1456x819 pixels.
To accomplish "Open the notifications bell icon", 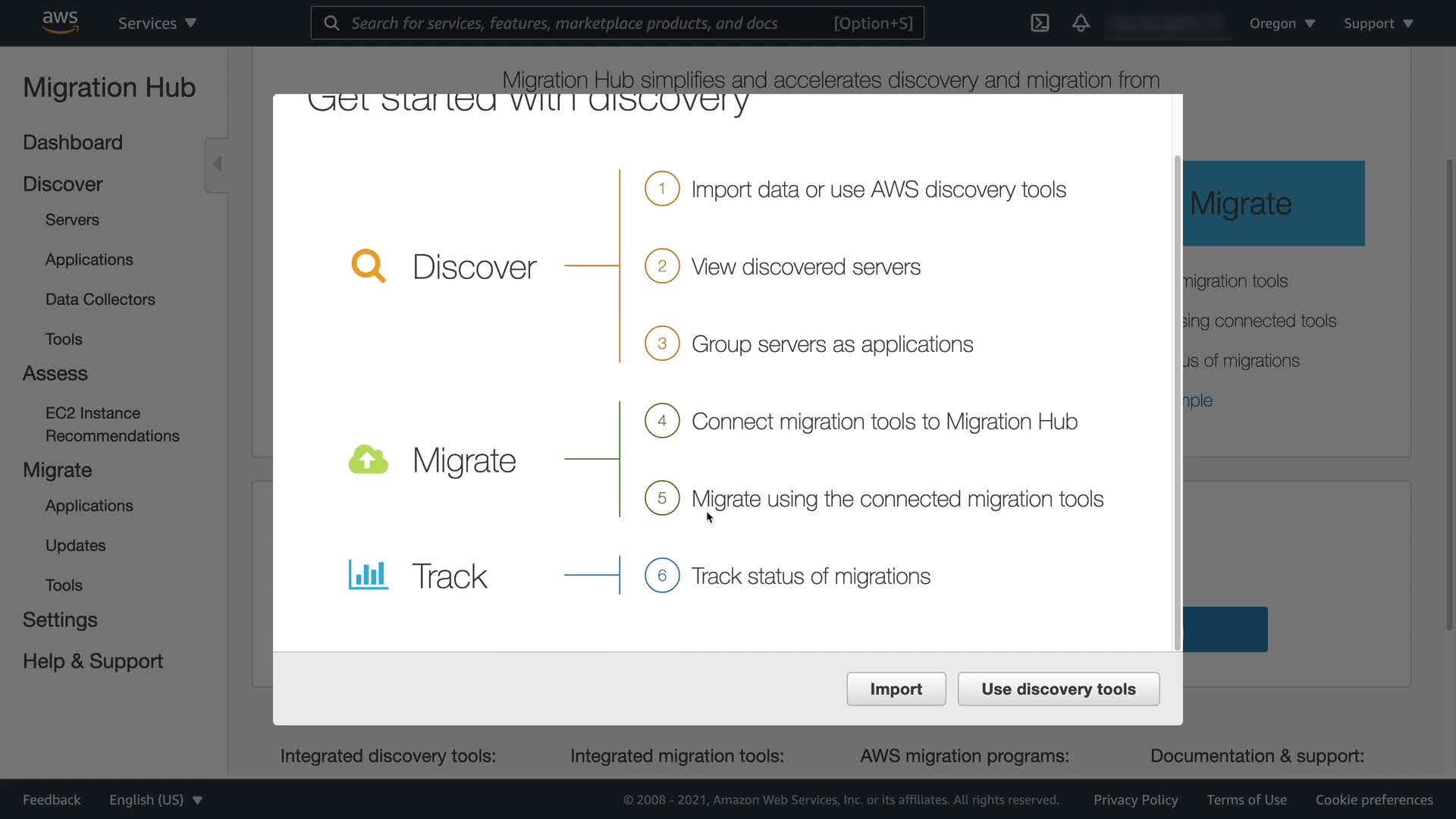I will [x=1081, y=23].
